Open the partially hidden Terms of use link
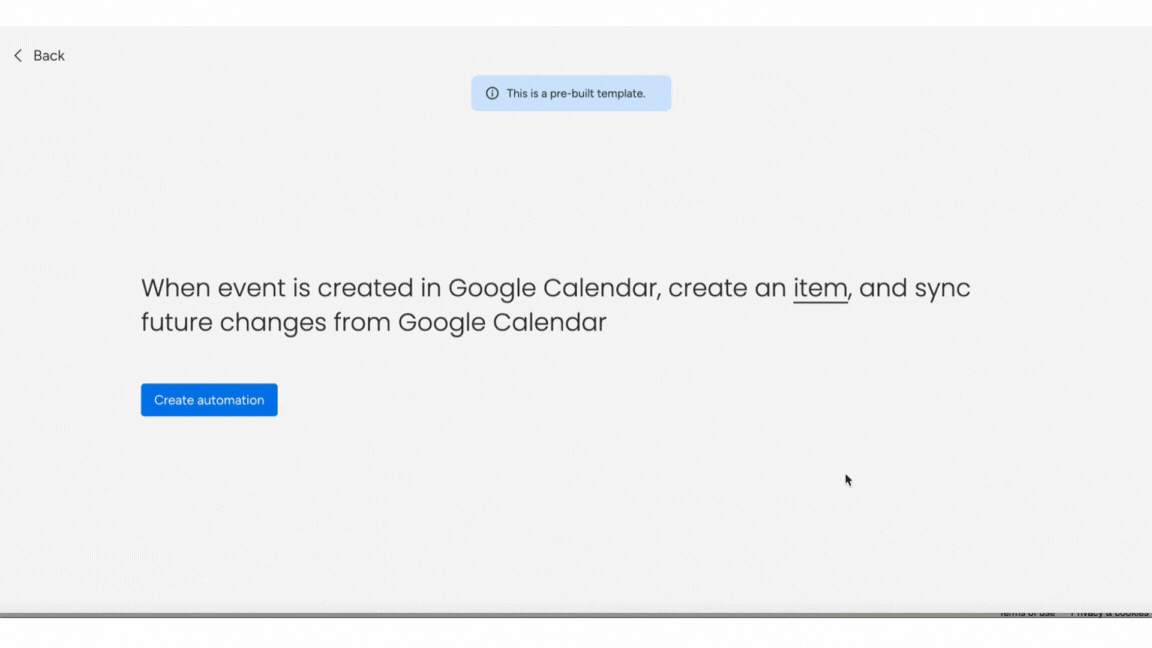The height and width of the screenshot is (648, 1152). click(1027, 613)
